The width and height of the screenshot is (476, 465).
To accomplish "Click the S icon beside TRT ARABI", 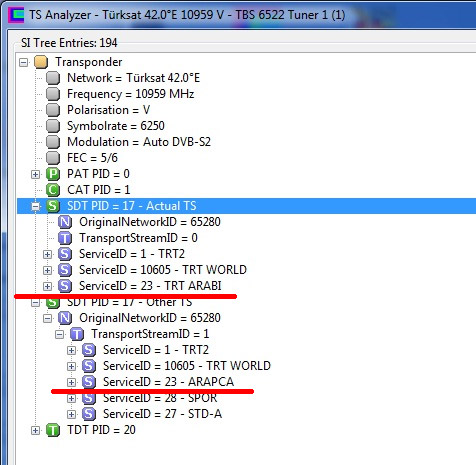I will click(65, 286).
